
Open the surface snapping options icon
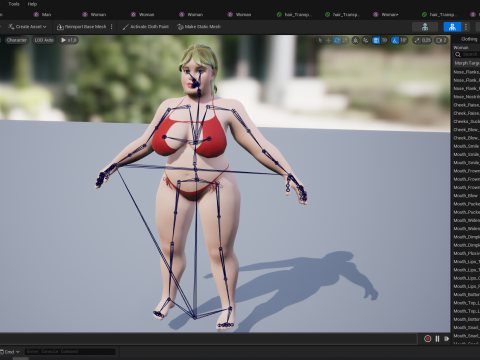366,40
